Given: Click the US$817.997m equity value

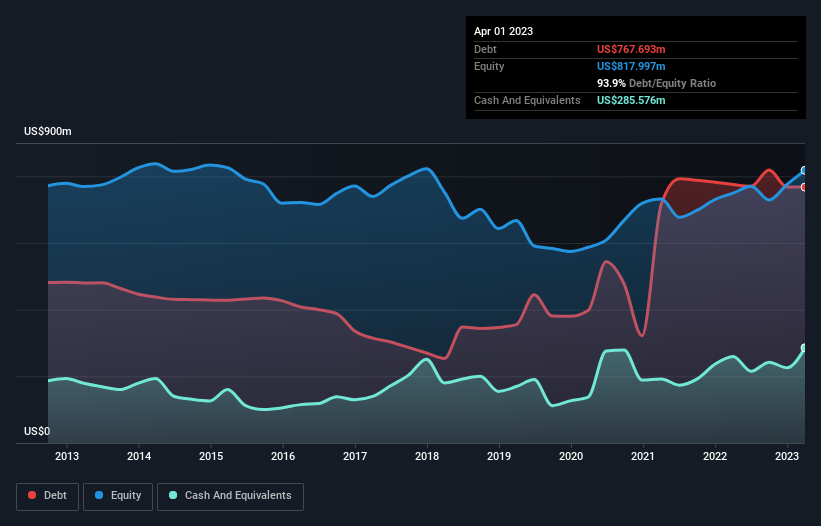Looking at the screenshot, I should tap(631, 66).
